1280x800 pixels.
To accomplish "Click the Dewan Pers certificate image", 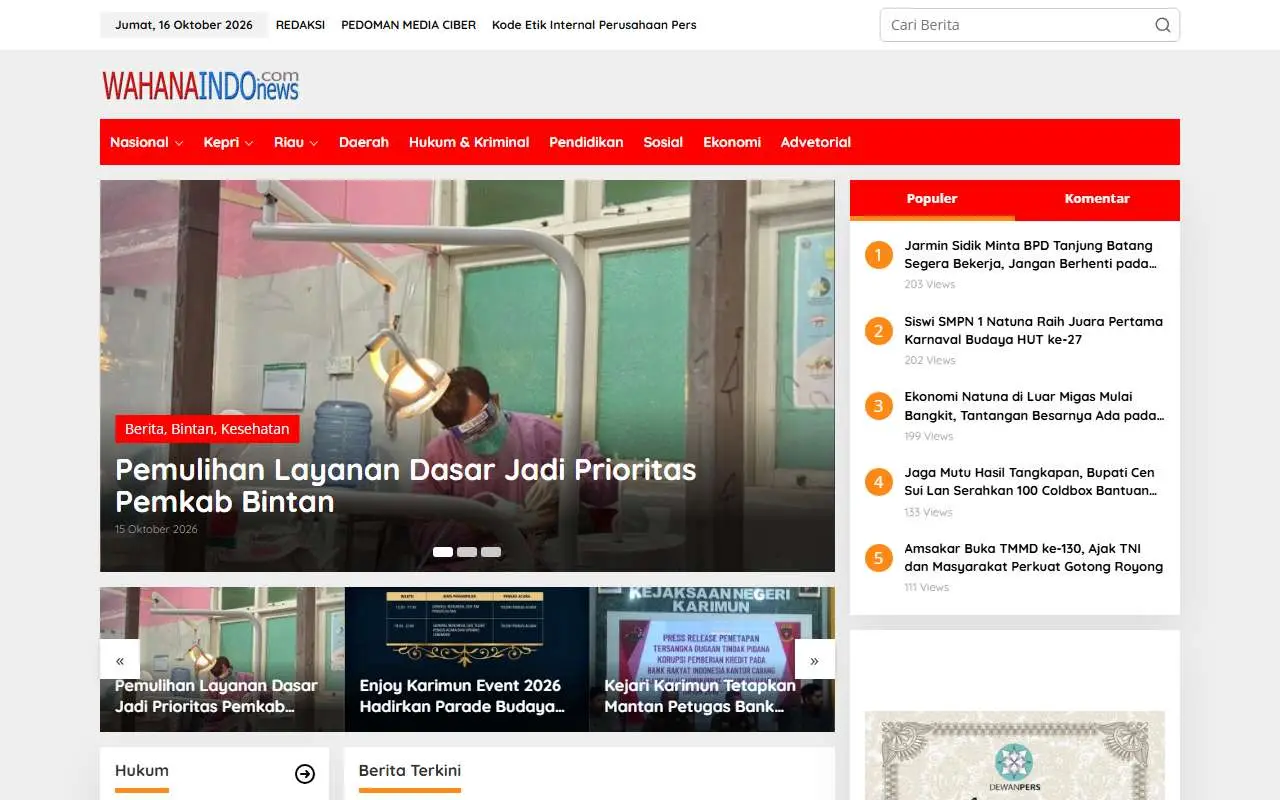I will tap(1015, 756).
